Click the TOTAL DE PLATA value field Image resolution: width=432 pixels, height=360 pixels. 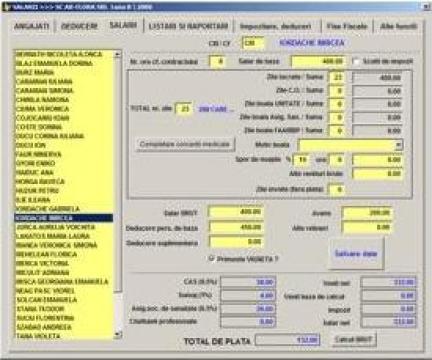pyautogui.click(x=288, y=340)
